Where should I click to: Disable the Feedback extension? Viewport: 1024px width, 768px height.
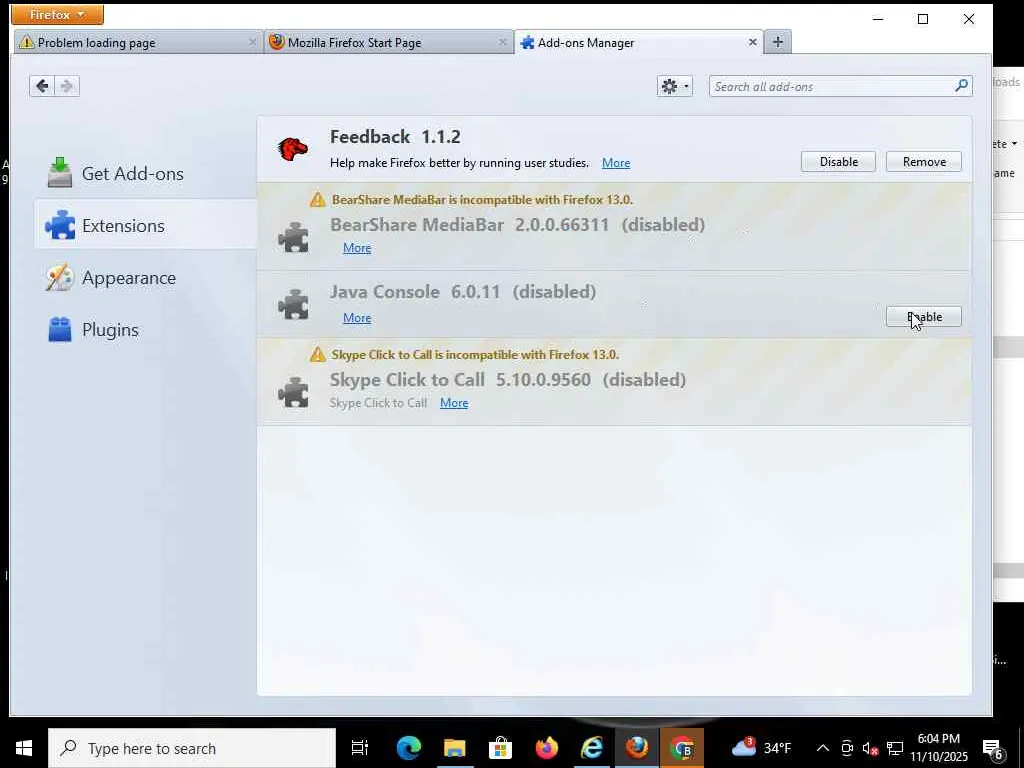(x=838, y=161)
